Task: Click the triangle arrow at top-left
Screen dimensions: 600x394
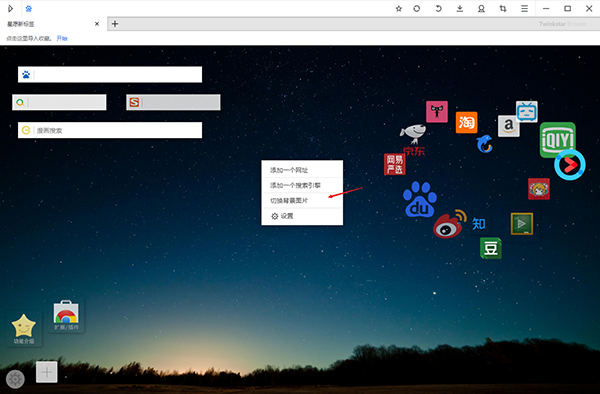Action: click(10, 8)
